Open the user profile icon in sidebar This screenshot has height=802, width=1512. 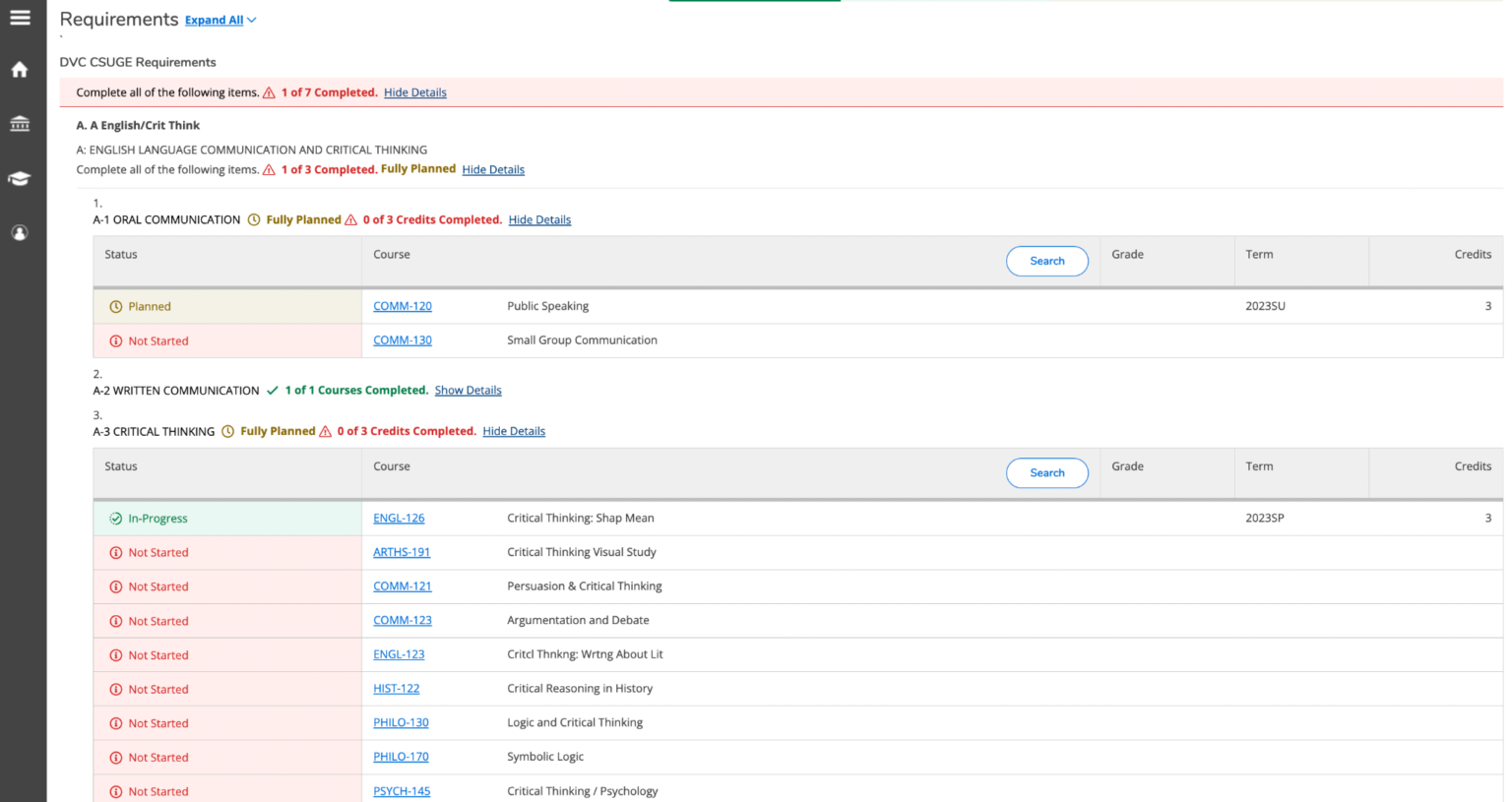tap(20, 233)
